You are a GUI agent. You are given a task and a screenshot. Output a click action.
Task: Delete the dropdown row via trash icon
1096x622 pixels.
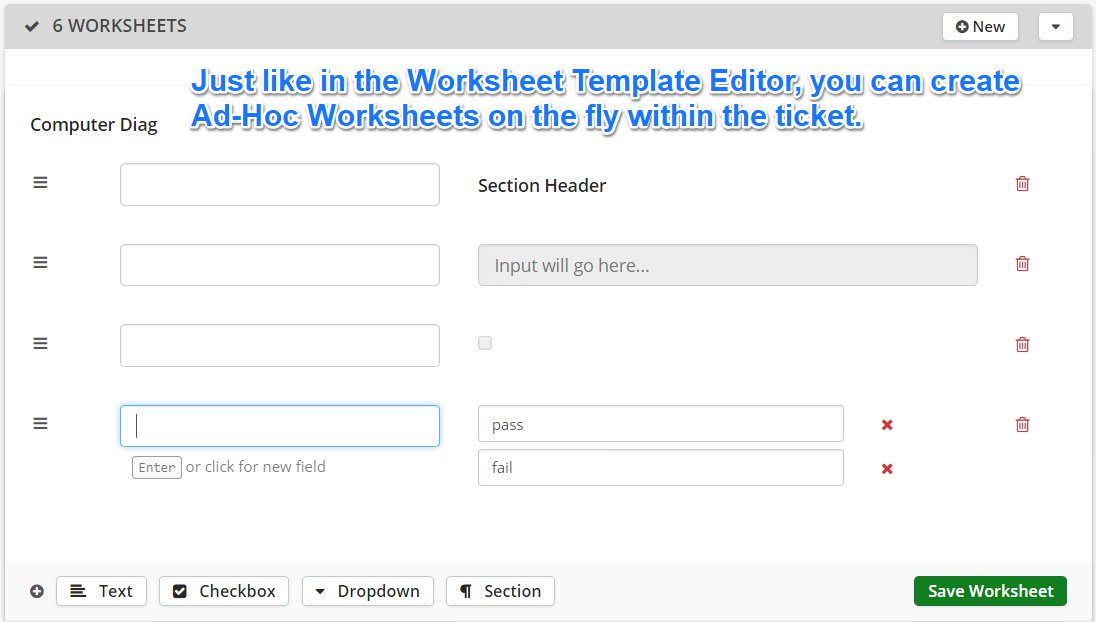point(1022,424)
